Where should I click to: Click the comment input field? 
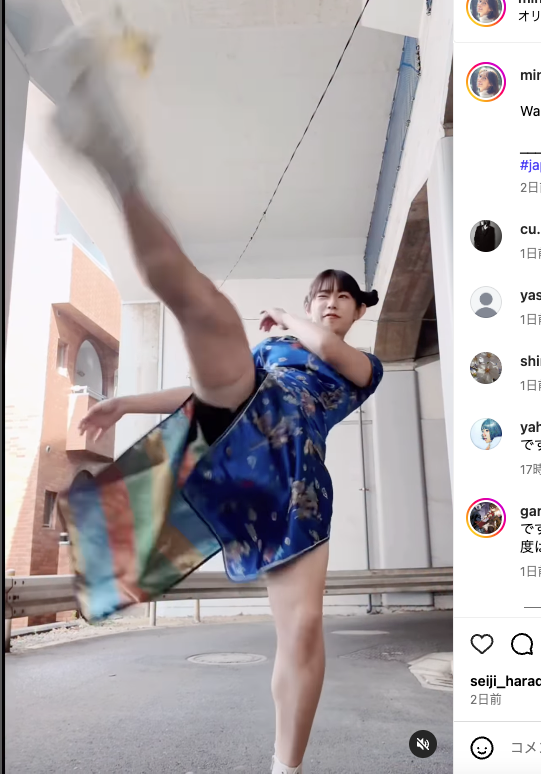click(525, 748)
